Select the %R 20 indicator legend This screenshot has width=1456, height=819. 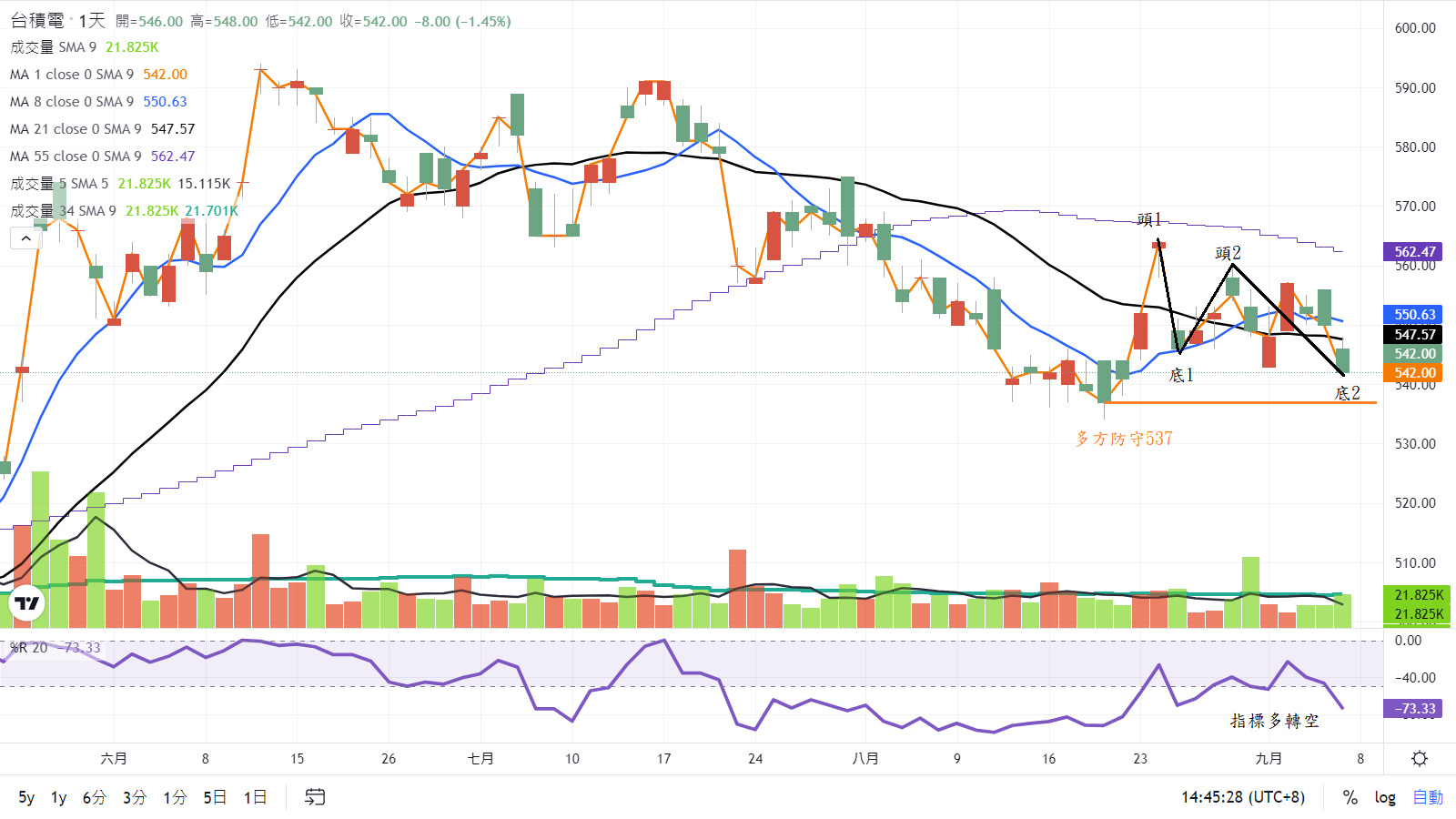pyautogui.click(x=29, y=648)
